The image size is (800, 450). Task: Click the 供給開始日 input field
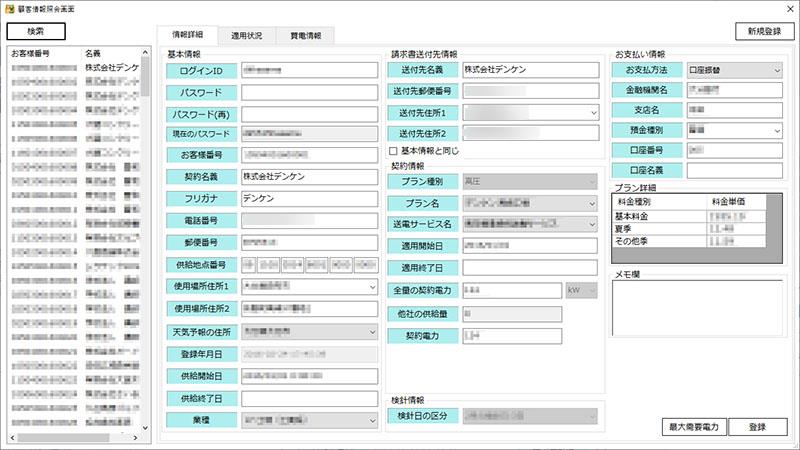(x=310, y=376)
